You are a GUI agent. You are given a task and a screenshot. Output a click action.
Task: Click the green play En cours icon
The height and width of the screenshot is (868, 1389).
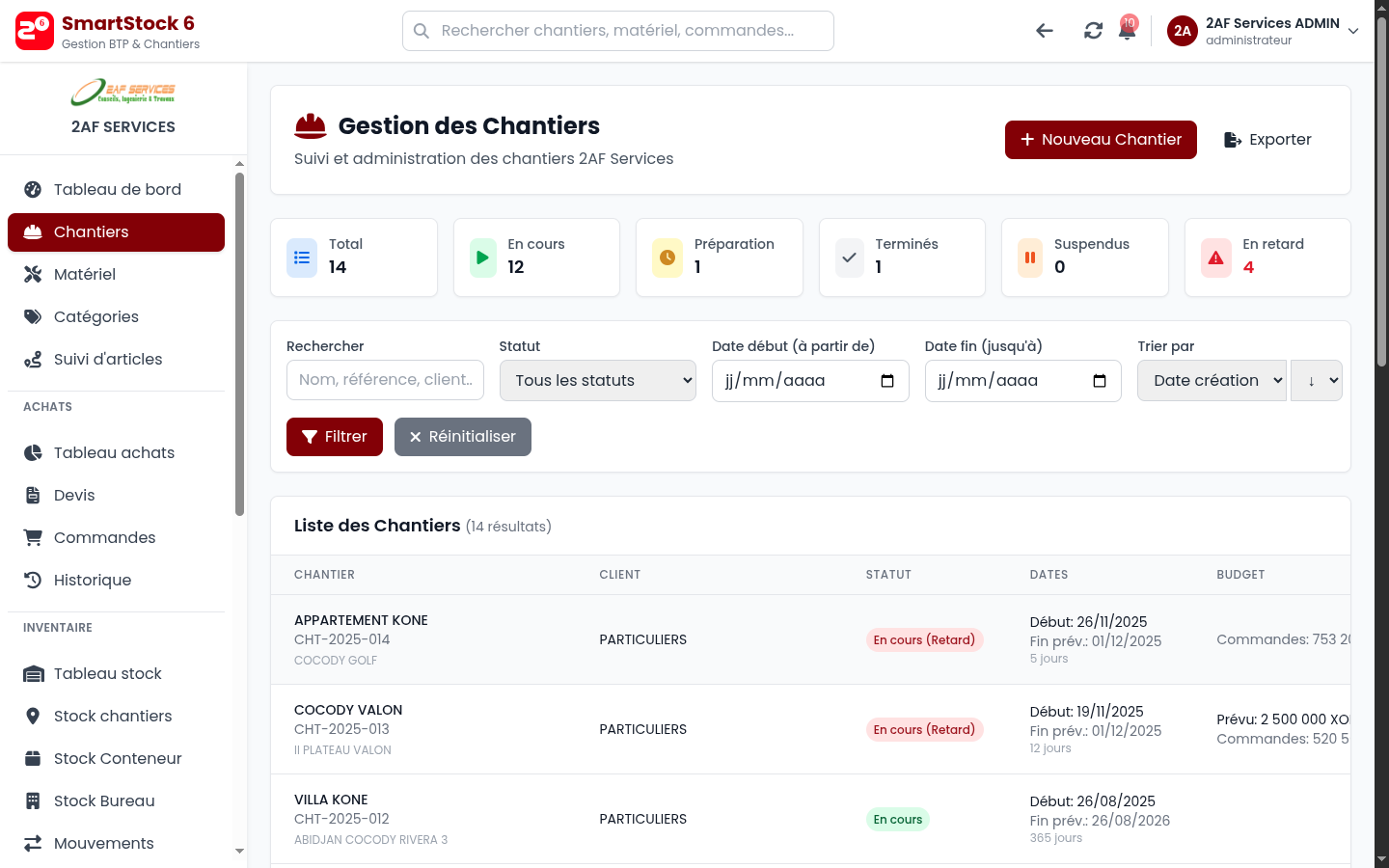click(x=483, y=258)
